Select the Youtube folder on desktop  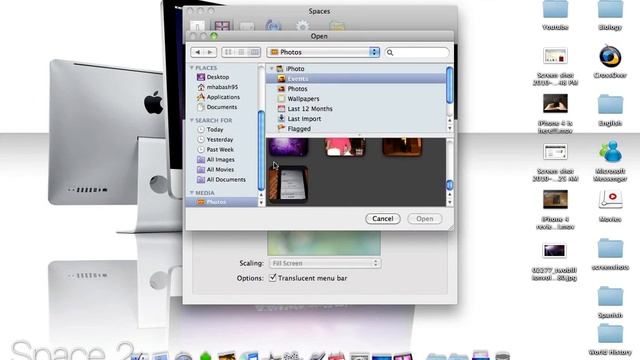[555, 15]
